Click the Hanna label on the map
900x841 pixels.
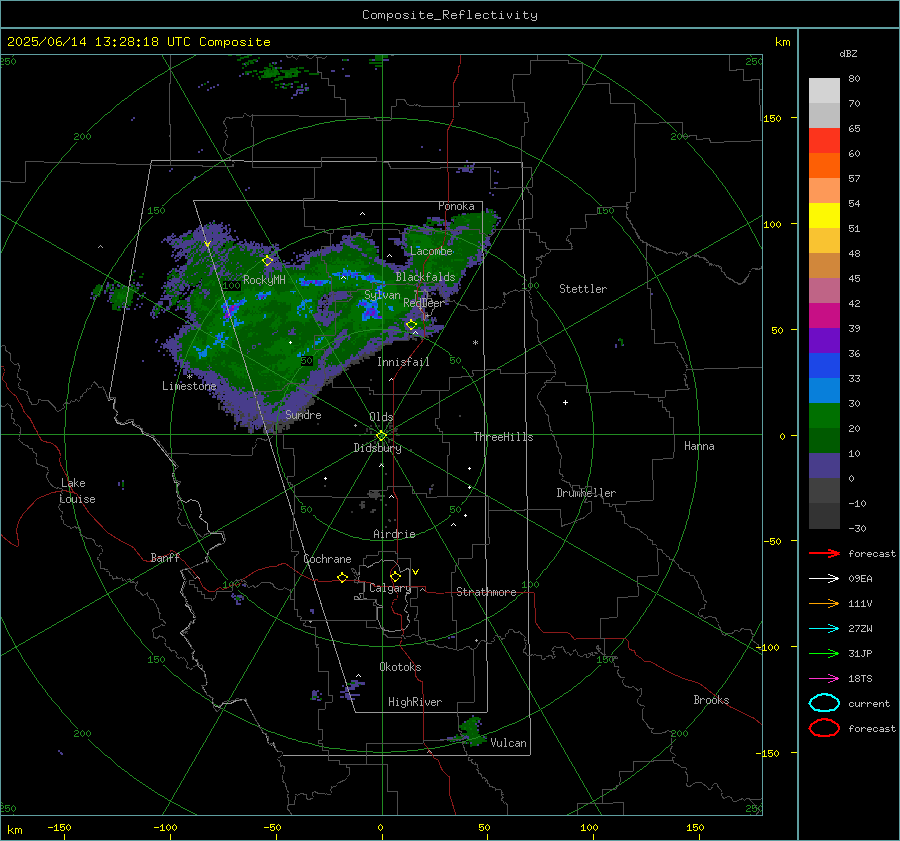[x=699, y=446]
